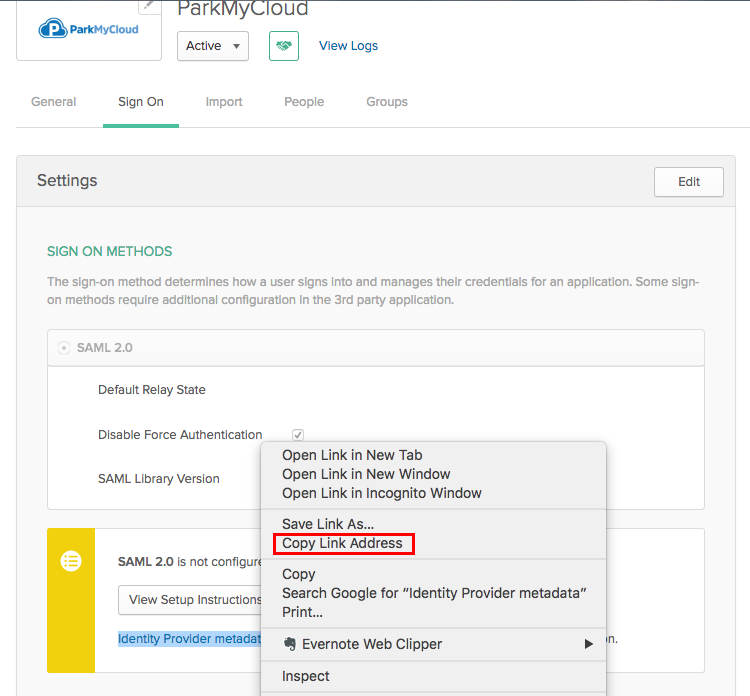Open the Active status dropdown

[213, 46]
